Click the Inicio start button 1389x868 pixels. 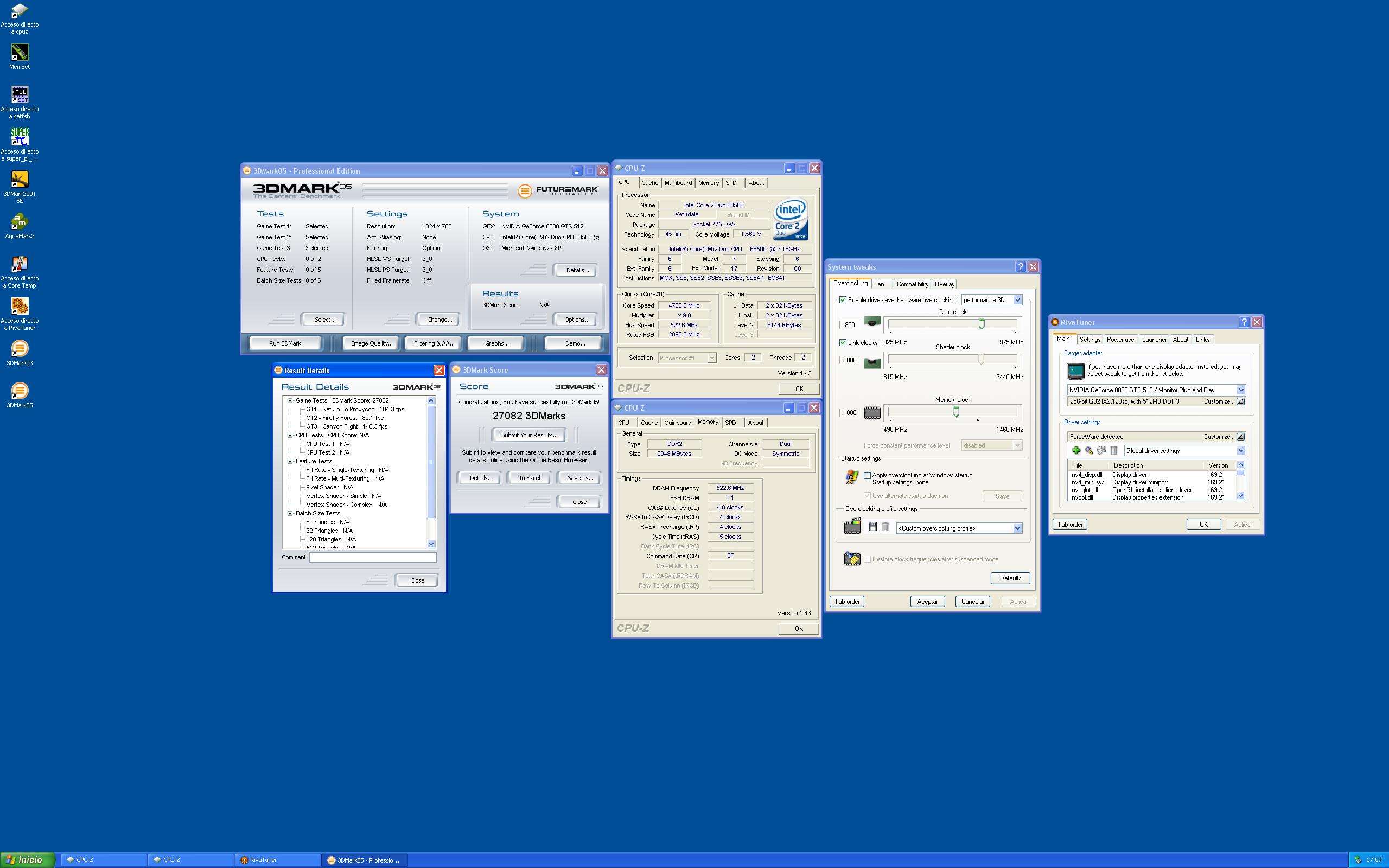(x=27, y=859)
